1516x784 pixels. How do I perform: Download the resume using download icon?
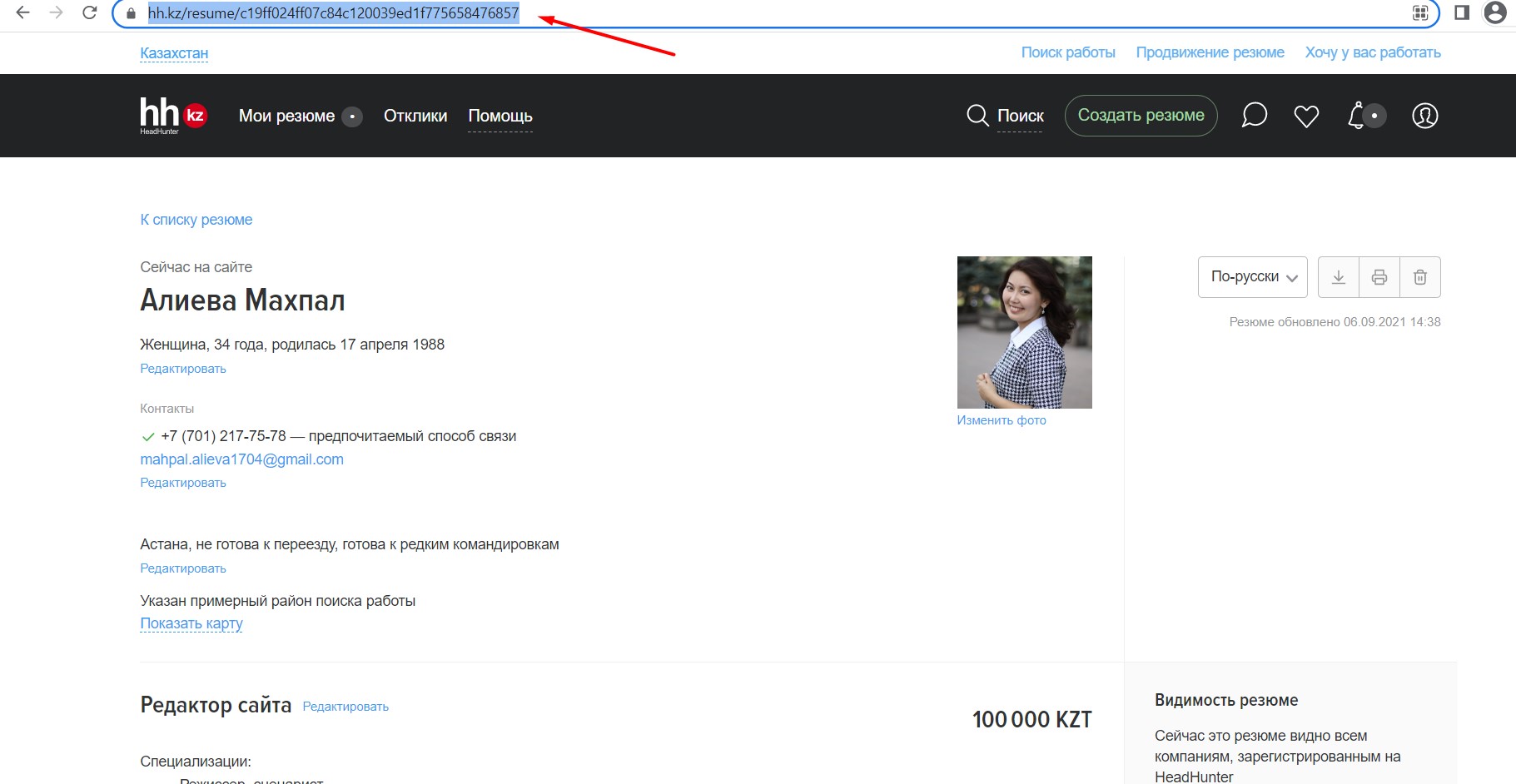point(1339,277)
